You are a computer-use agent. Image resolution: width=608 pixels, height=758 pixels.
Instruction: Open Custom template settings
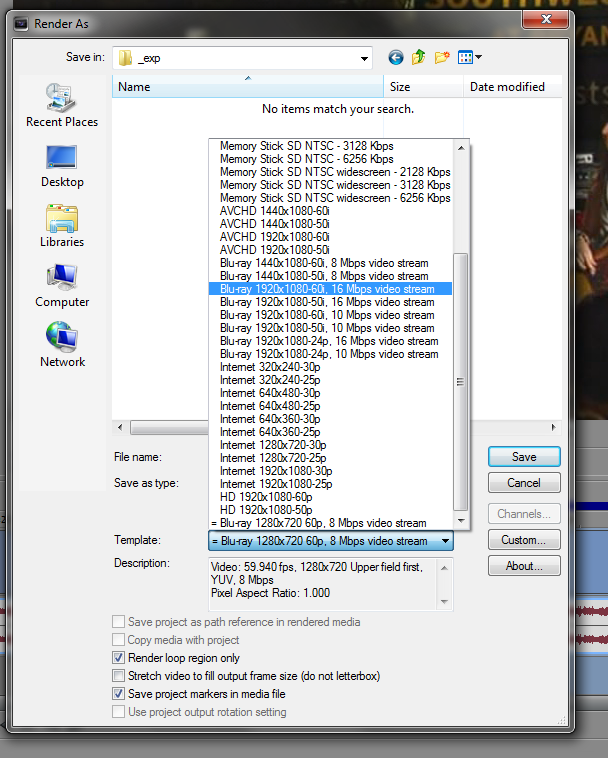click(524, 540)
